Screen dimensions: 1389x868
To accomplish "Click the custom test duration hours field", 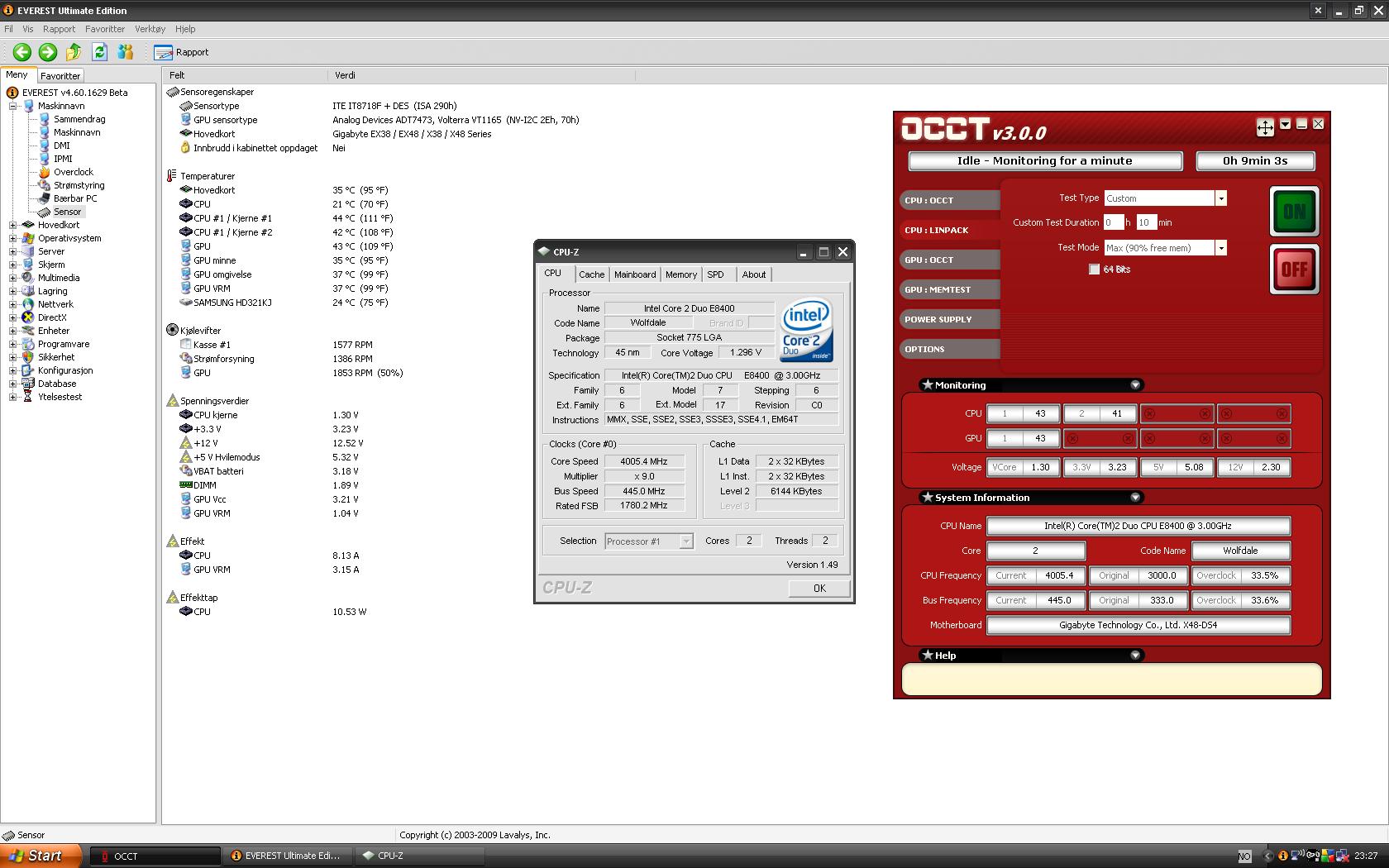I will pos(1114,222).
